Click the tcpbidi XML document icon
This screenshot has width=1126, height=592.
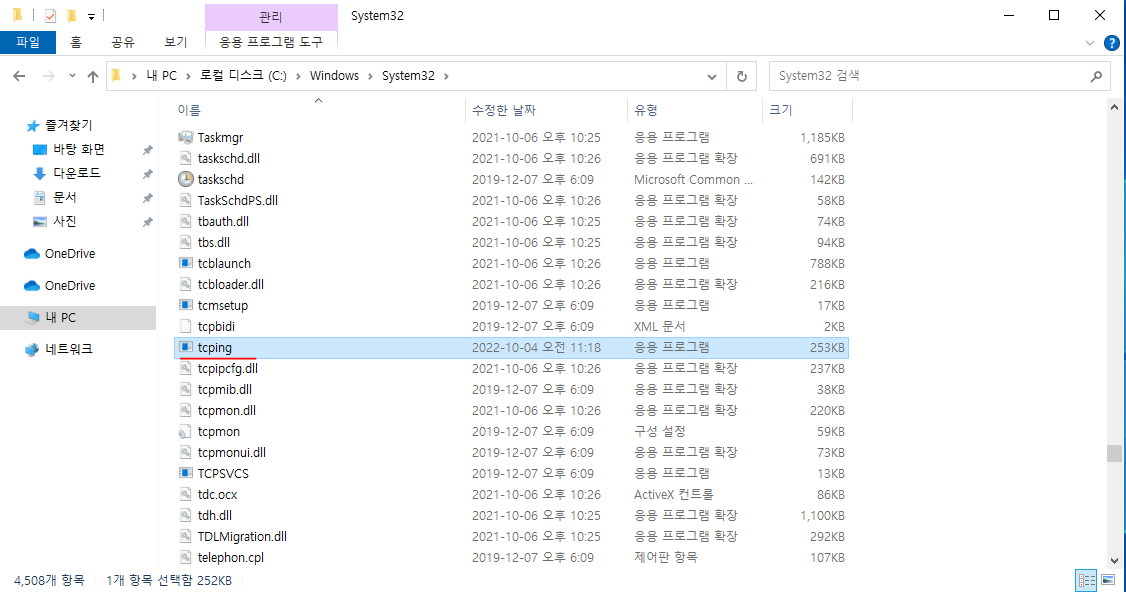pyautogui.click(x=185, y=327)
